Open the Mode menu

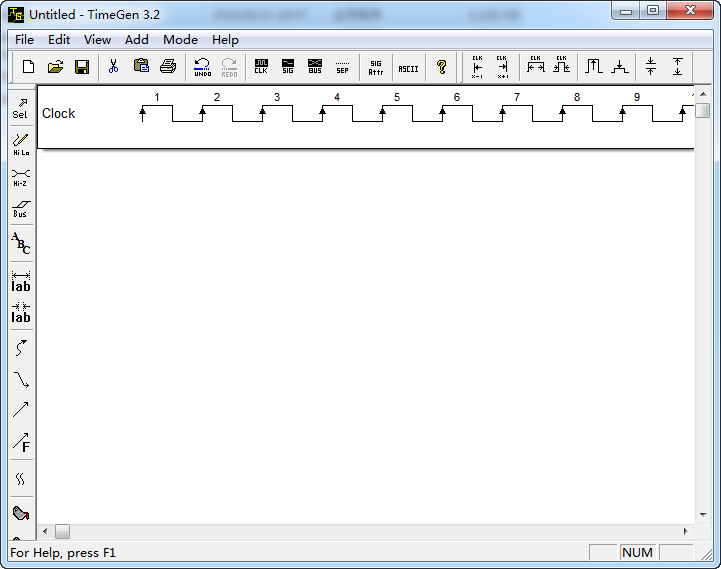(x=180, y=40)
